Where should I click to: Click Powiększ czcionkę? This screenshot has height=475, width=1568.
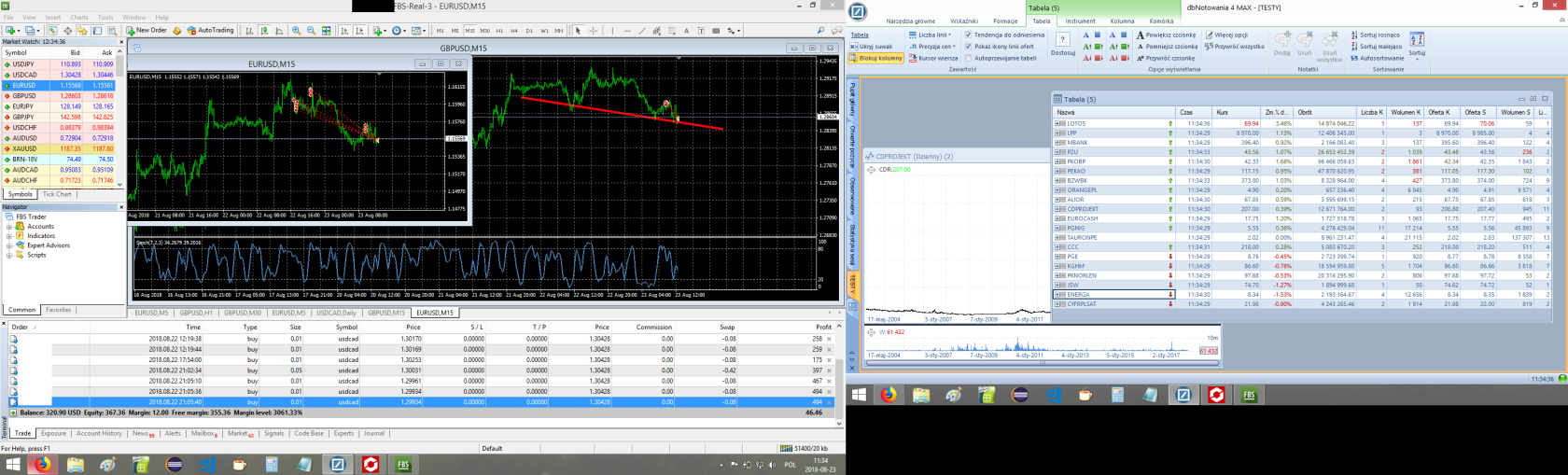point(1166,35)
